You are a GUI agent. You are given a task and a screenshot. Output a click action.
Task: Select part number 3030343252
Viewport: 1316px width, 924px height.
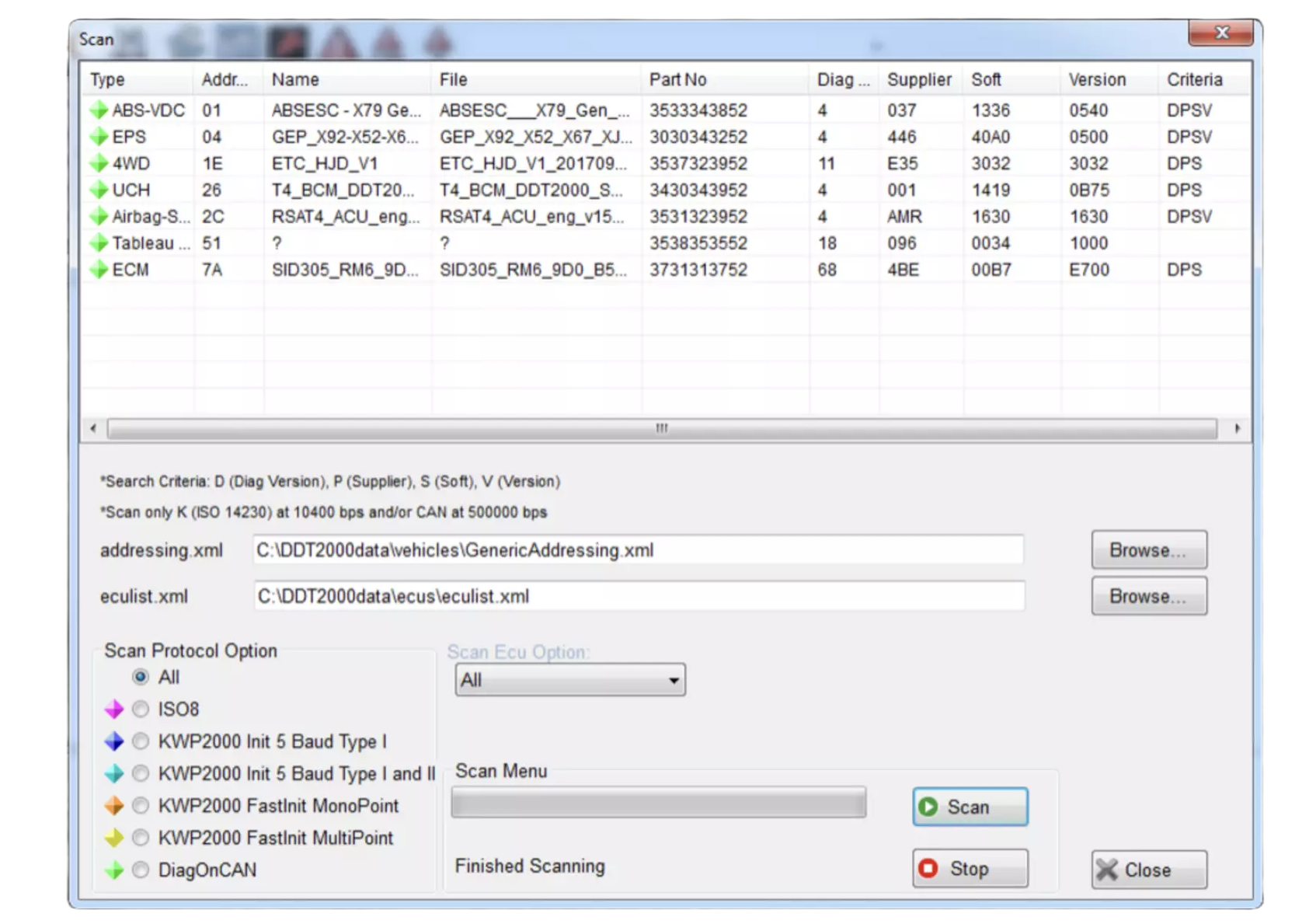(x=698, y=137)
